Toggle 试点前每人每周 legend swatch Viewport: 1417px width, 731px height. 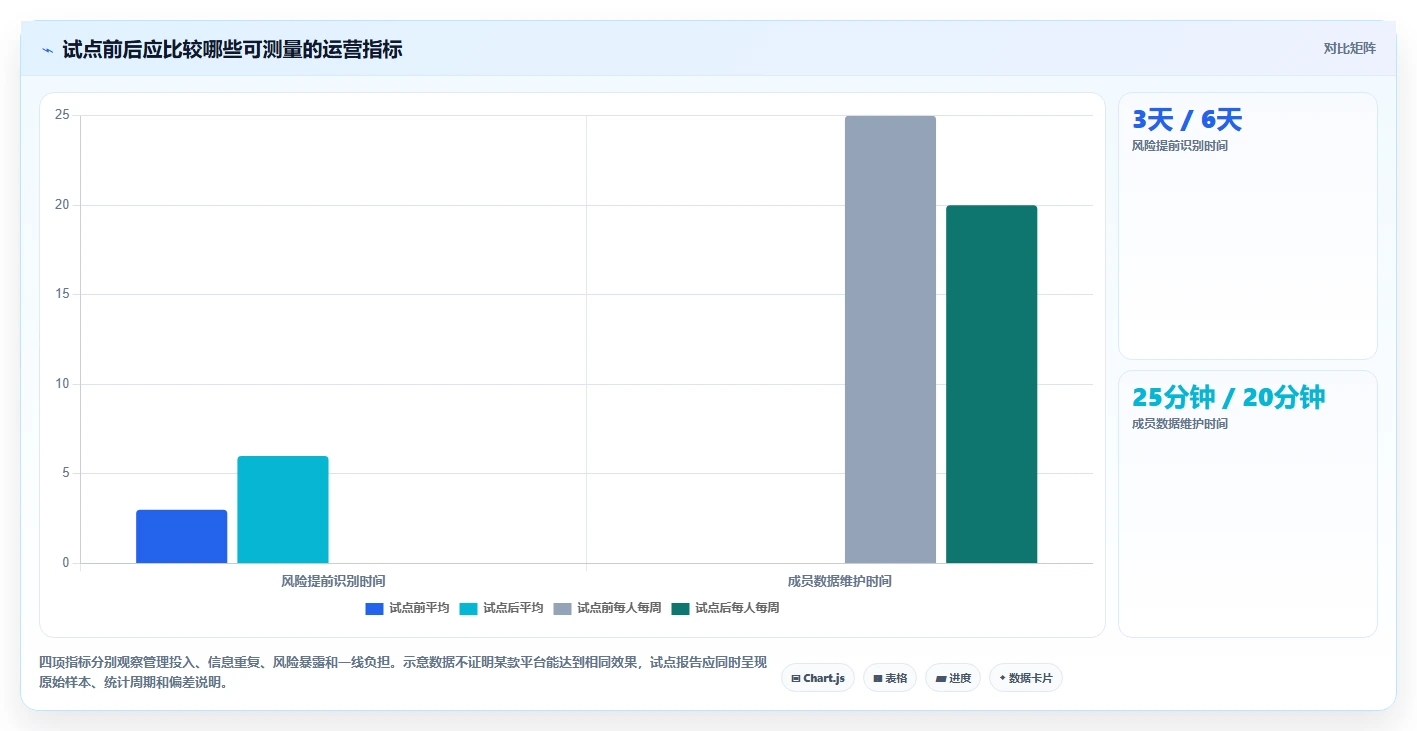(x=562, y=608)
